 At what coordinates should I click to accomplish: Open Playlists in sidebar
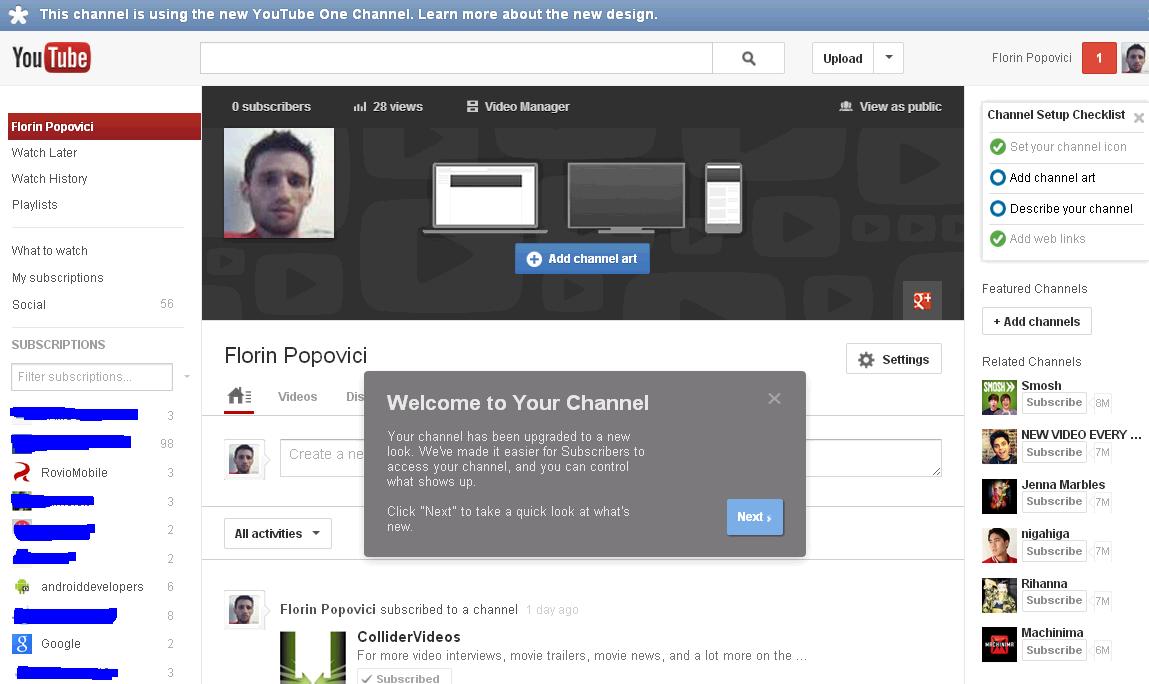tap(34, 205)
